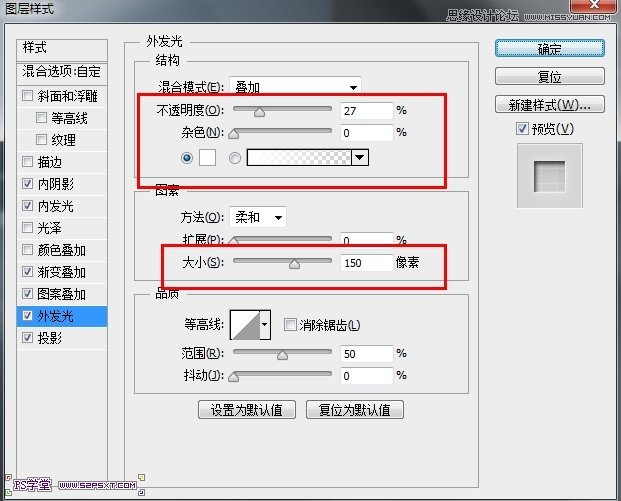The height and width of the screenshot is (501, 621).
Task: Click the 范围 range slider handle
Action: pyautogui.click(x=282, y=355)
